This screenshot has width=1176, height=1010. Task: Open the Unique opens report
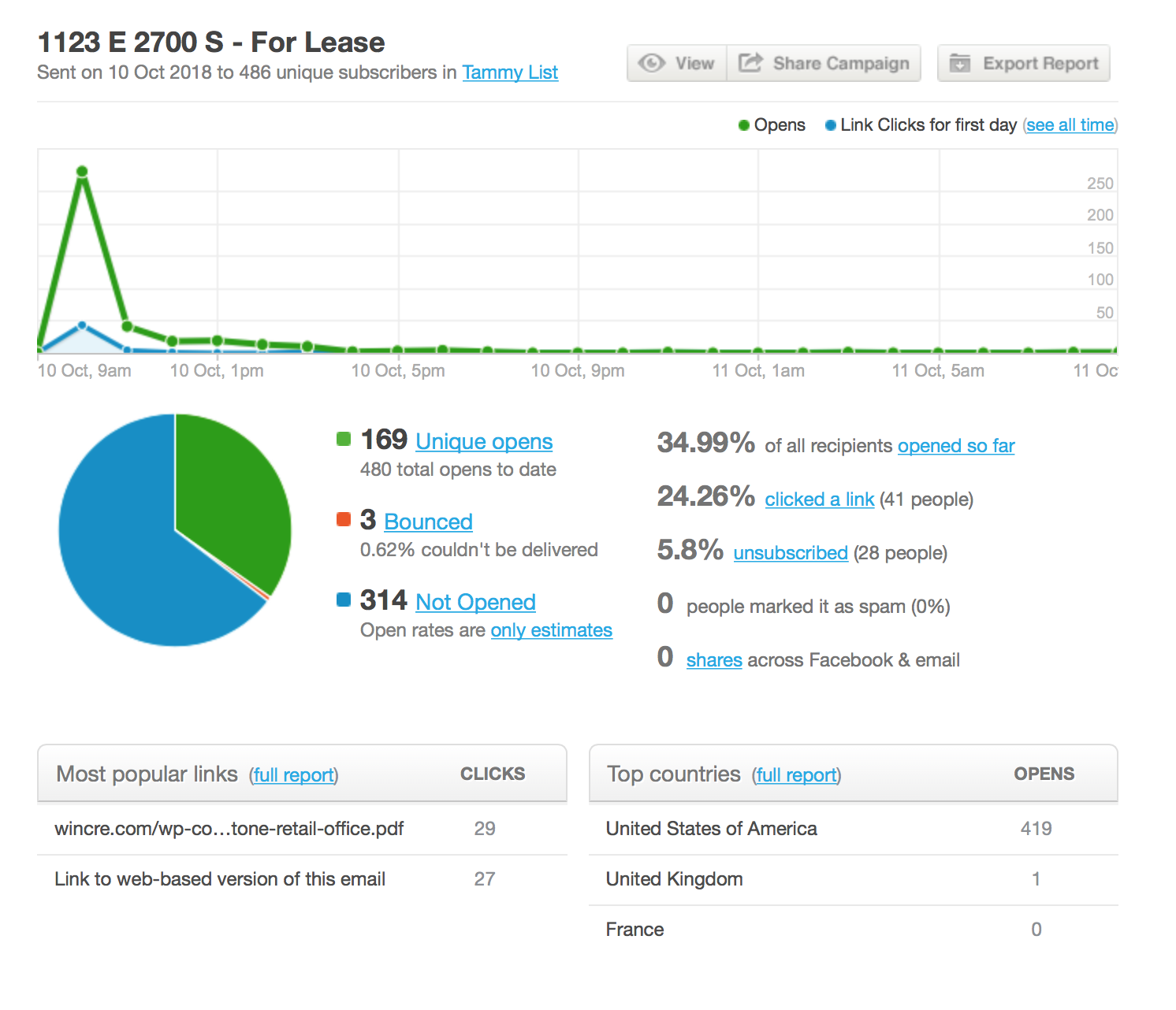click(484, 442)
